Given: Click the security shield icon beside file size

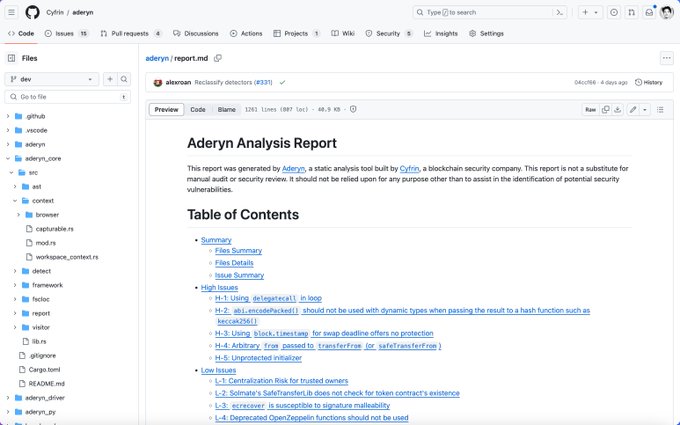Looking at the screenshot, I should 353,109.
